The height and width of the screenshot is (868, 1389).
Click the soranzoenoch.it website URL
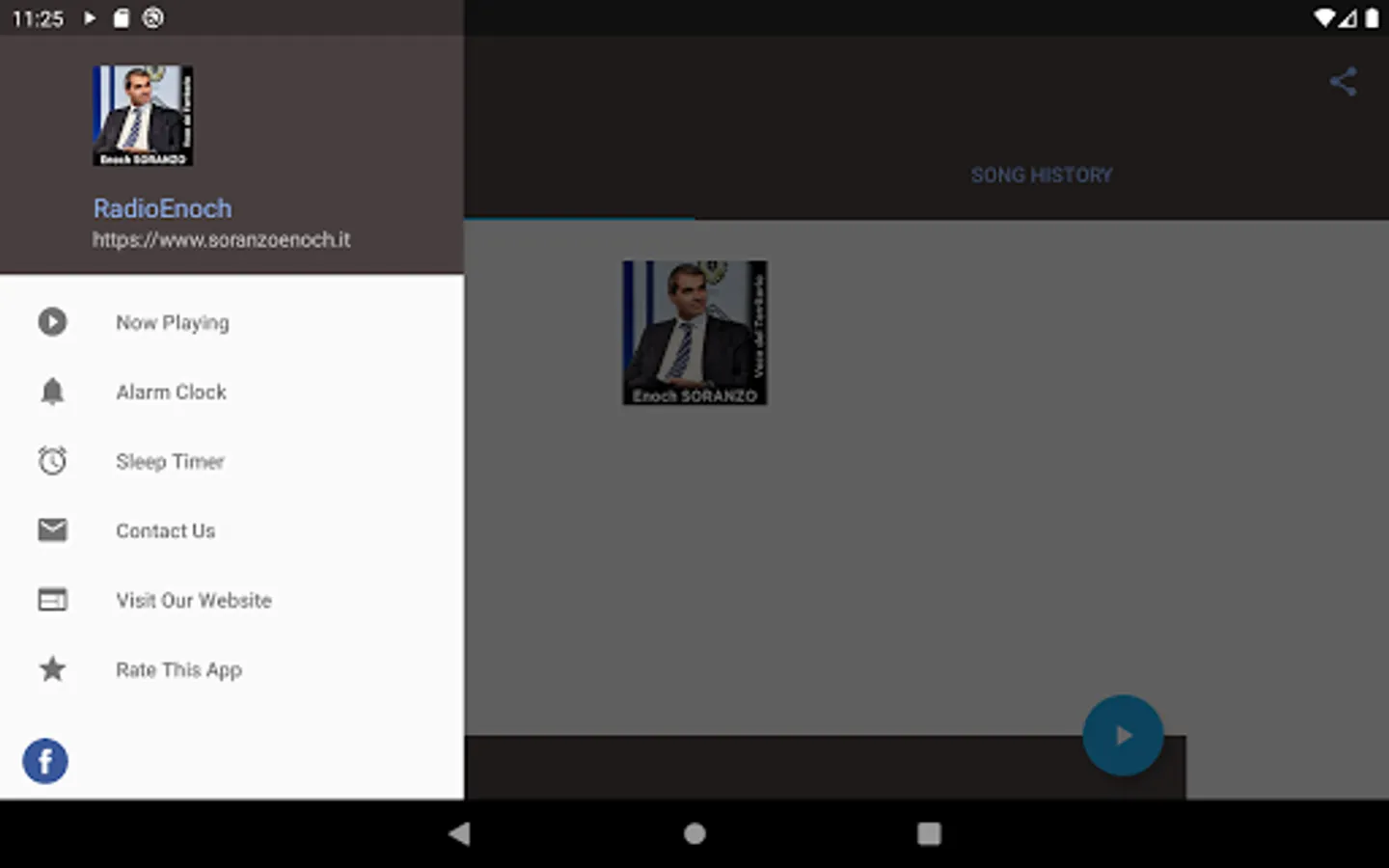pos(221,239)
